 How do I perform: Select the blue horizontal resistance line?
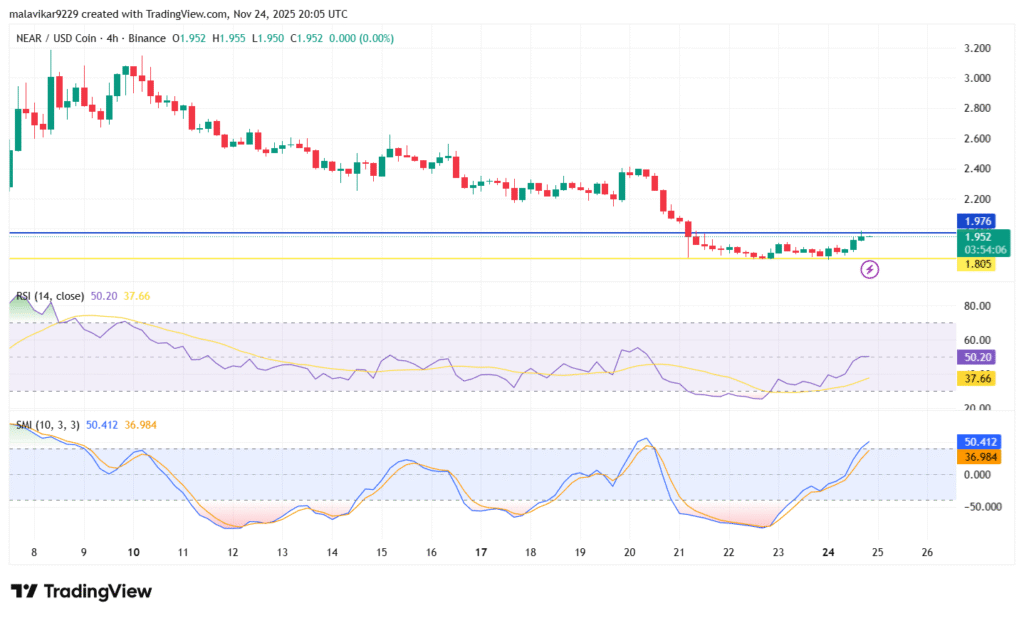click(400, 233)
